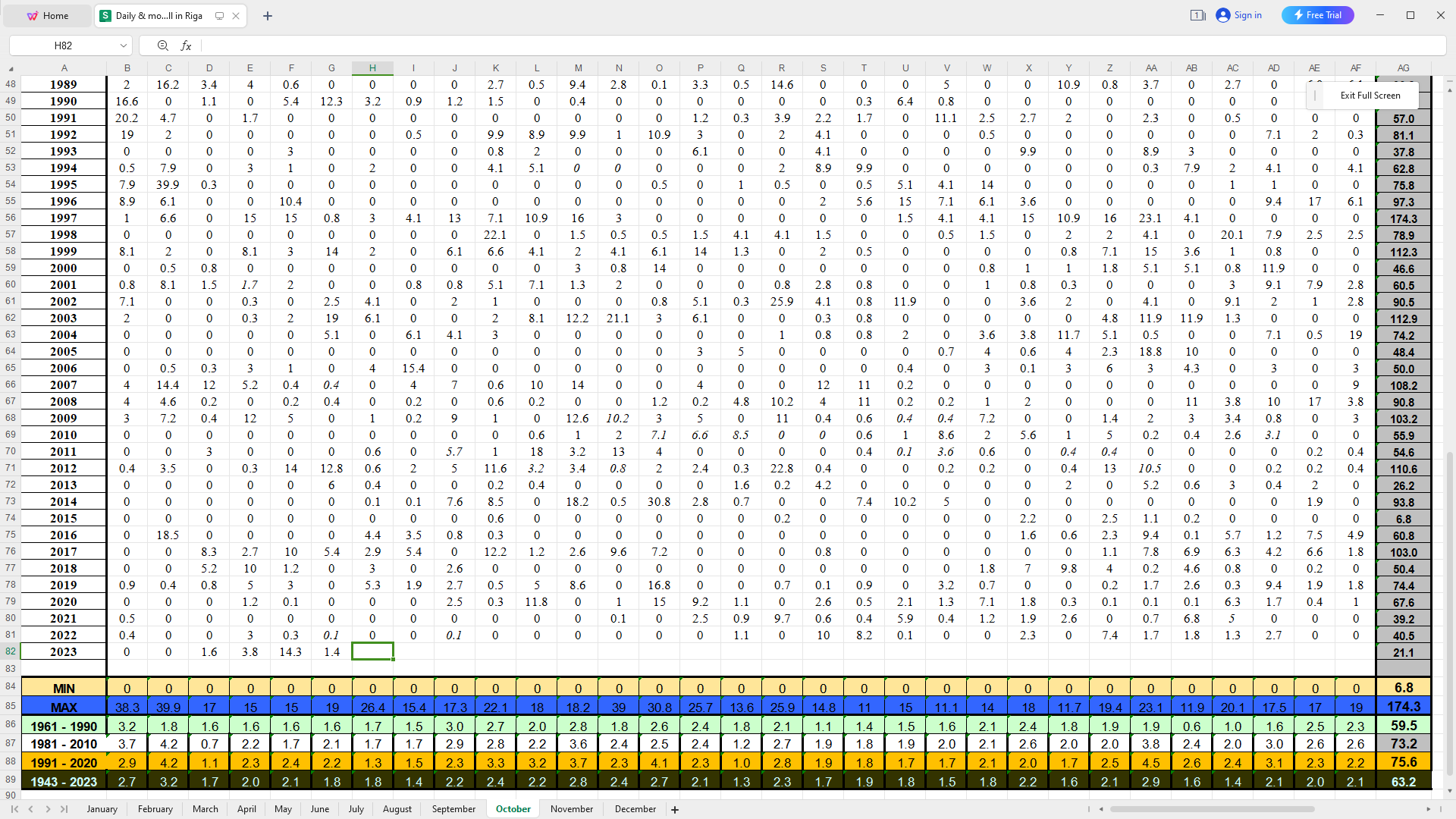Click the screen display icon on document tab

point(219,16)
